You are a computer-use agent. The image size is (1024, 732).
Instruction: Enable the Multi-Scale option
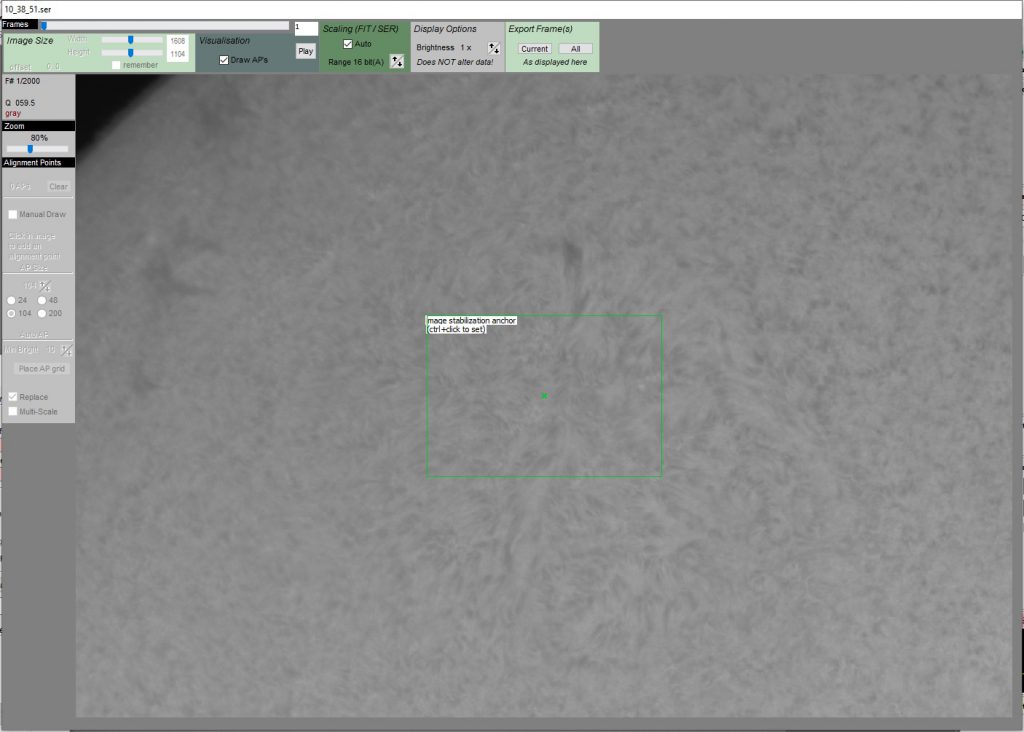(13, 411)
